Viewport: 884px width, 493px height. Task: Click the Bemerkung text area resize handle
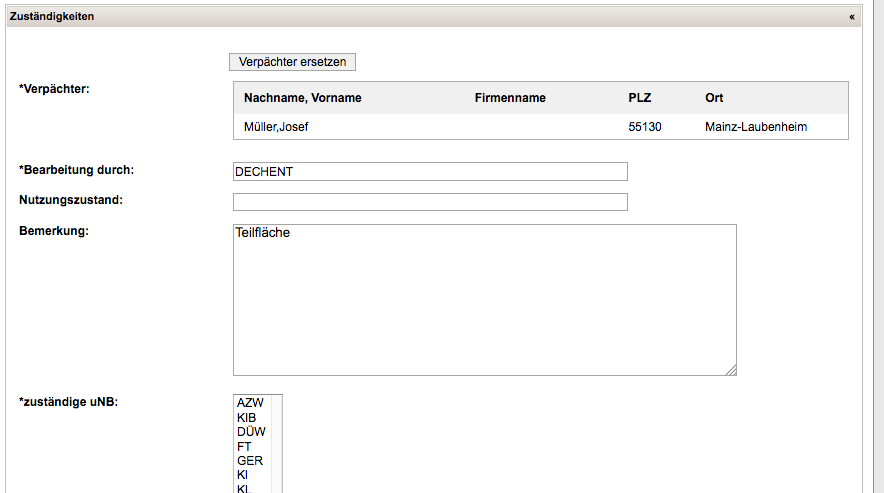point(731,370)
